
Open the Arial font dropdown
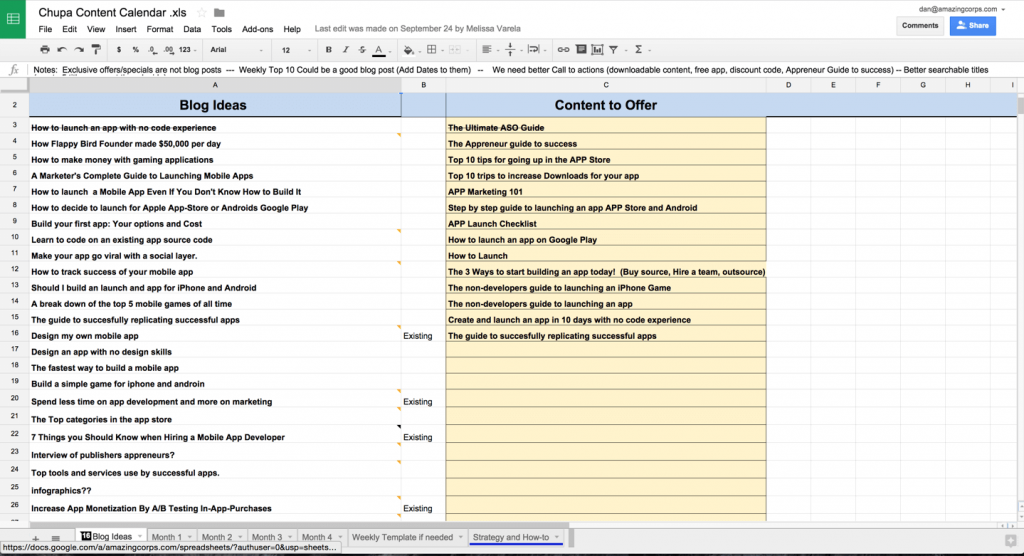[x=236, y=50]
